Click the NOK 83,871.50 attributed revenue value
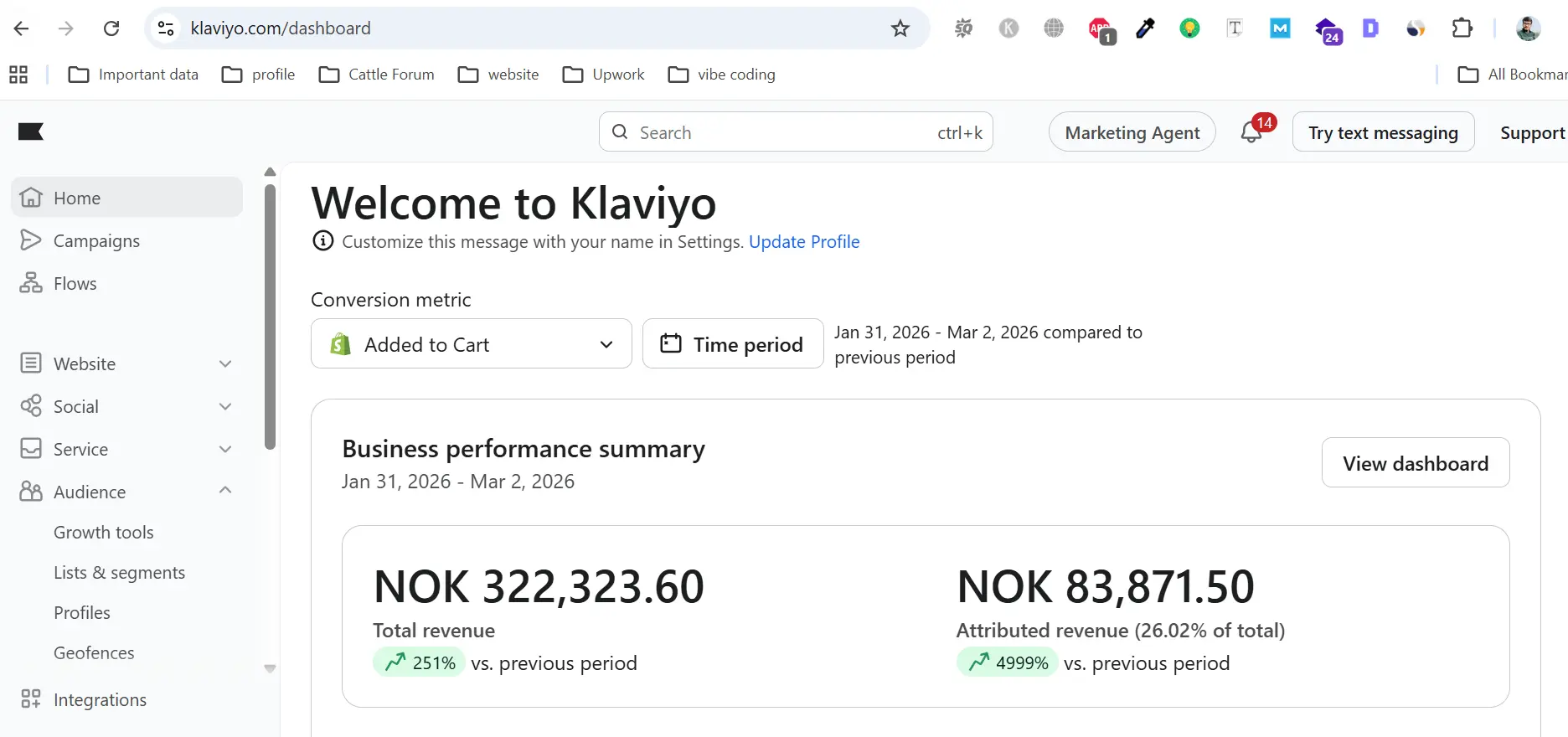Viewport: 1568px width, 737px height. [1106, 586]
